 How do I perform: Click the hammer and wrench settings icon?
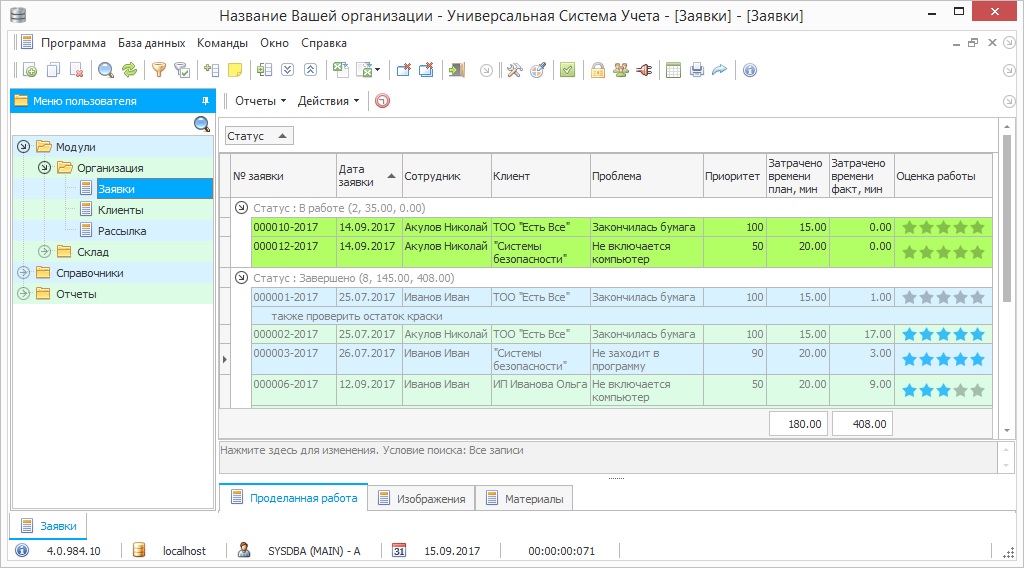click(x=515, y=71)
